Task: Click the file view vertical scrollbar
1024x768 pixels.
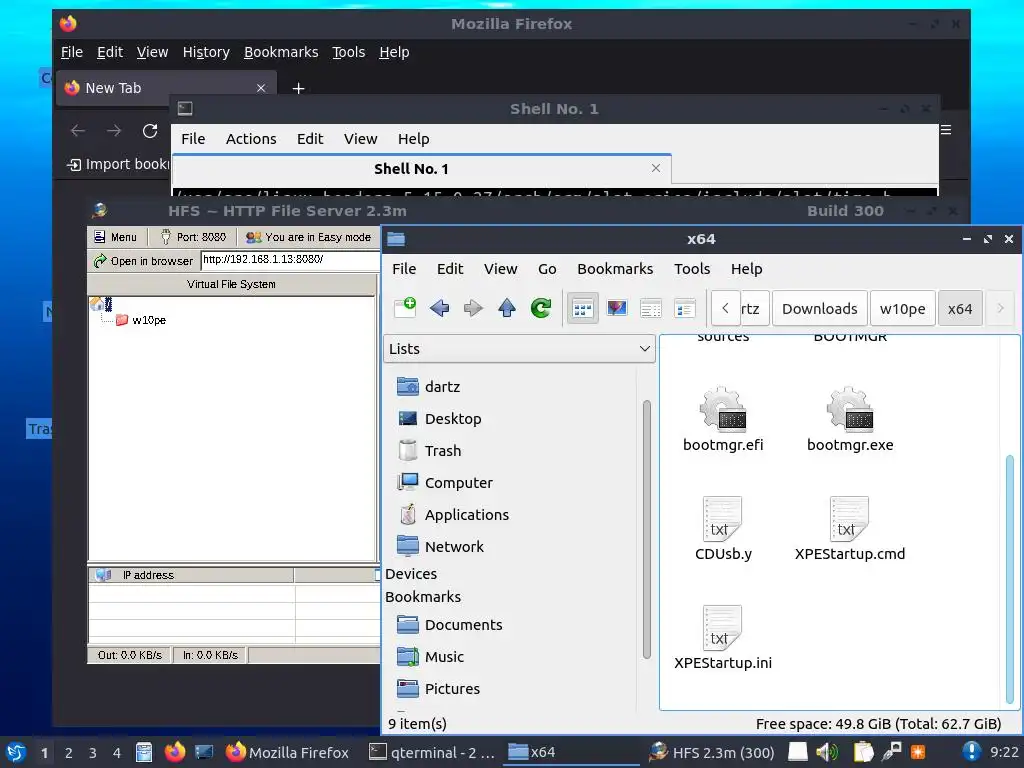Action: [1010, 578]
